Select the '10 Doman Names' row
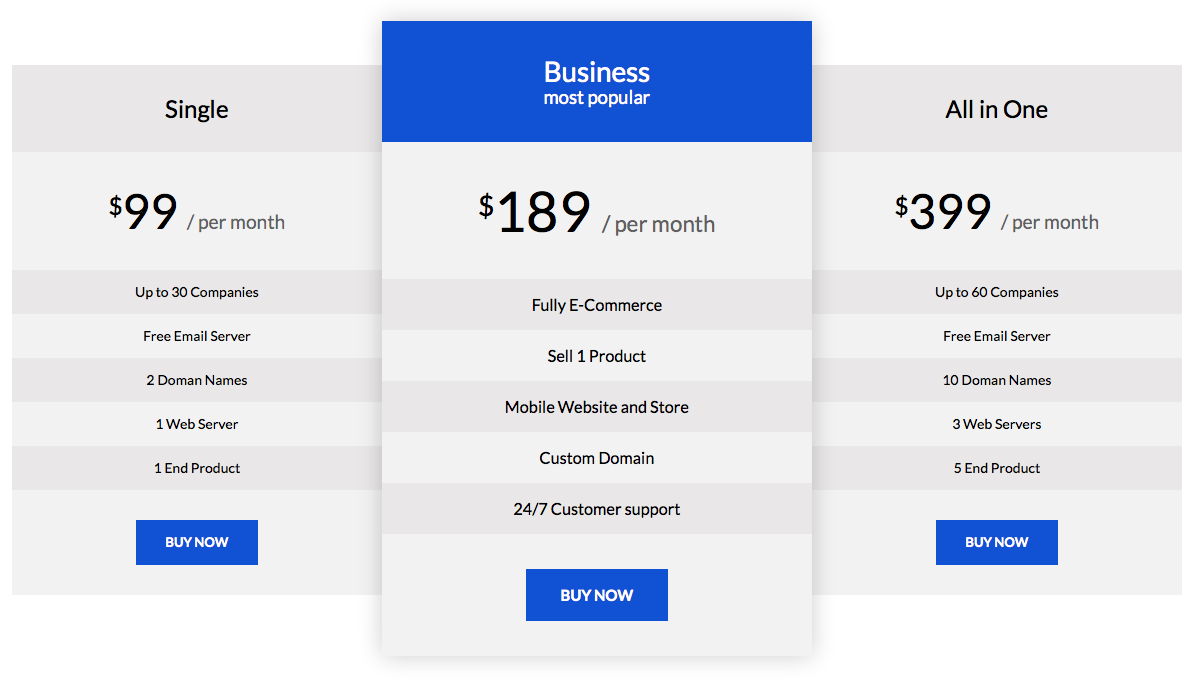Image resolution: width=1199 pixels, height=697 pixels. (996, 380)
